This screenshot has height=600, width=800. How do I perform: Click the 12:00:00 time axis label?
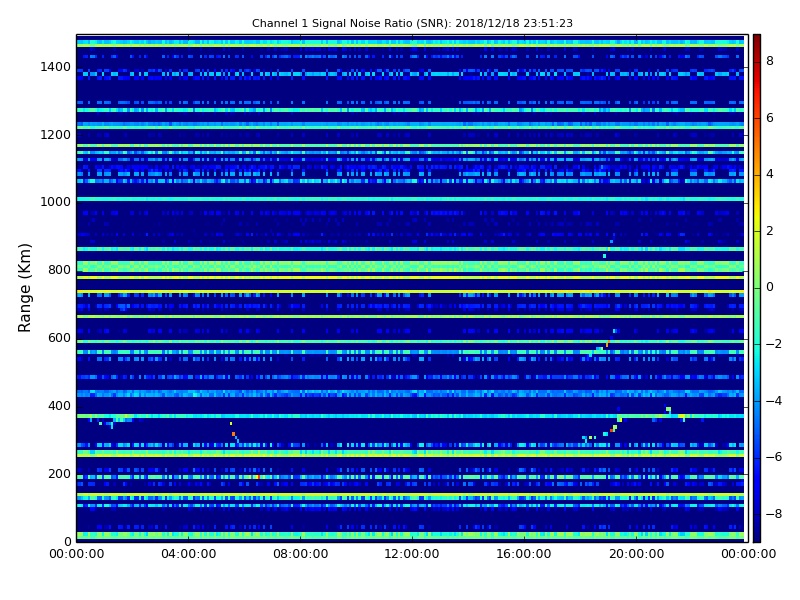tap(412, 554)
